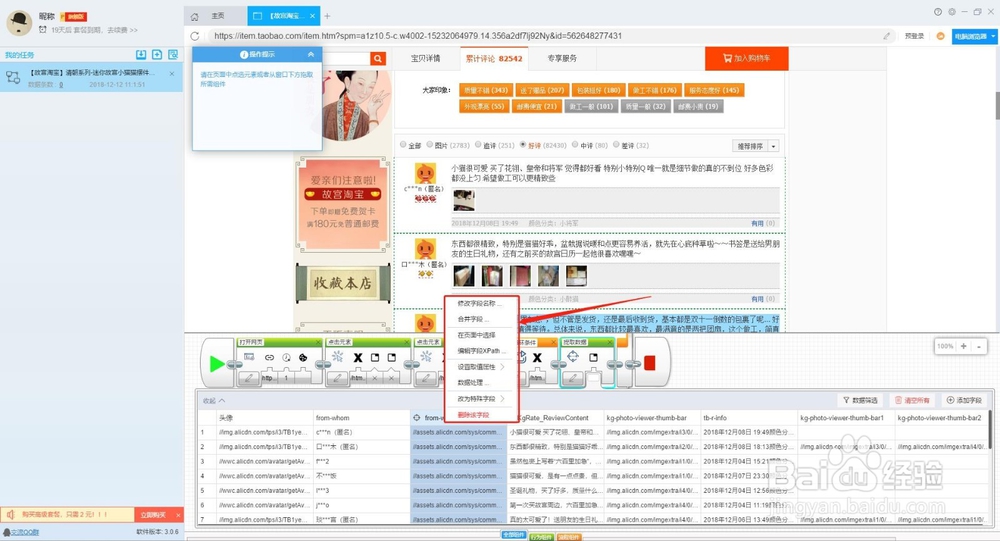Open the 电脑浏览器 browser mode dropdown

(x=974, y=36)
